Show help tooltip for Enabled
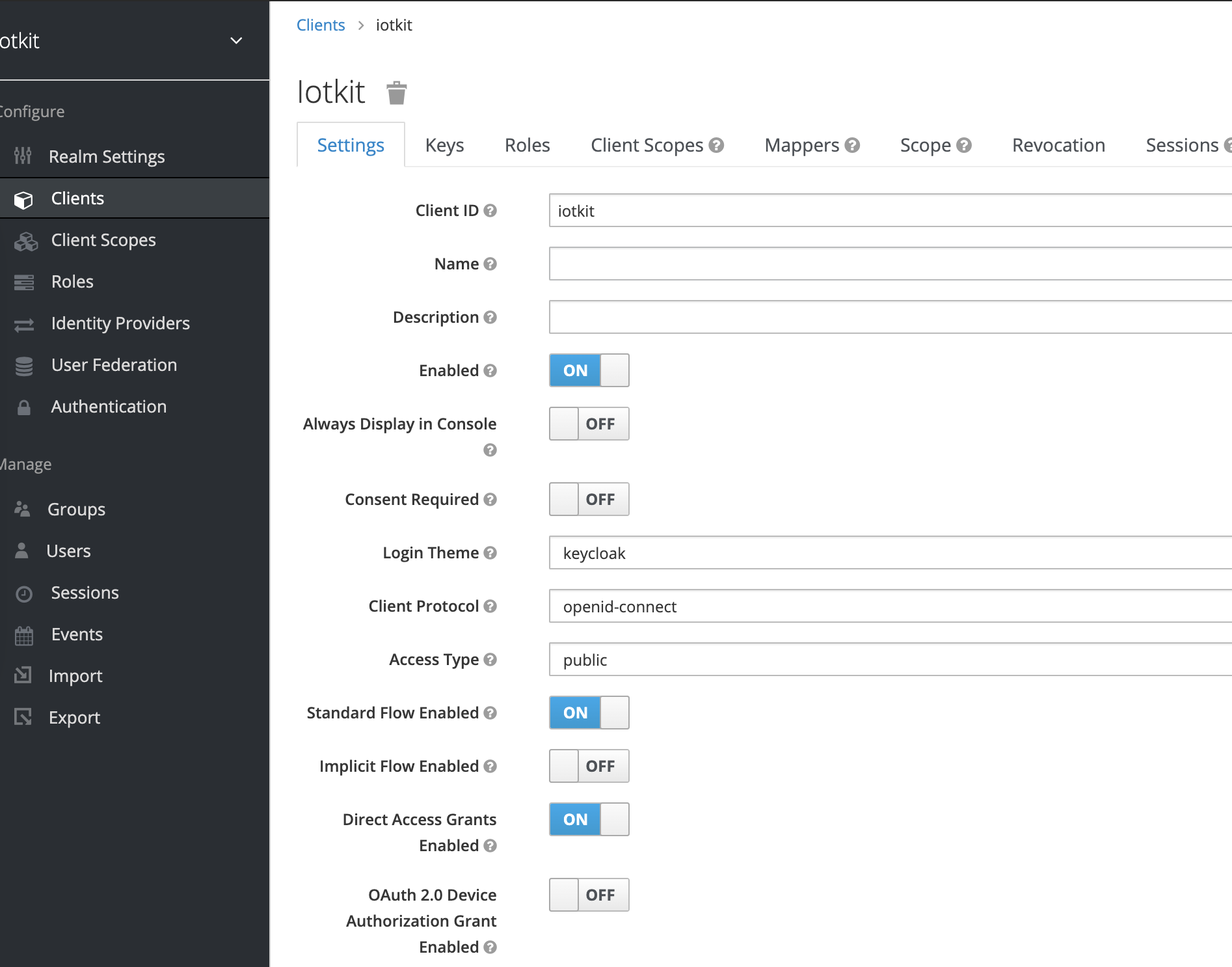This screenshot has width=1232, height=967. 490,370
